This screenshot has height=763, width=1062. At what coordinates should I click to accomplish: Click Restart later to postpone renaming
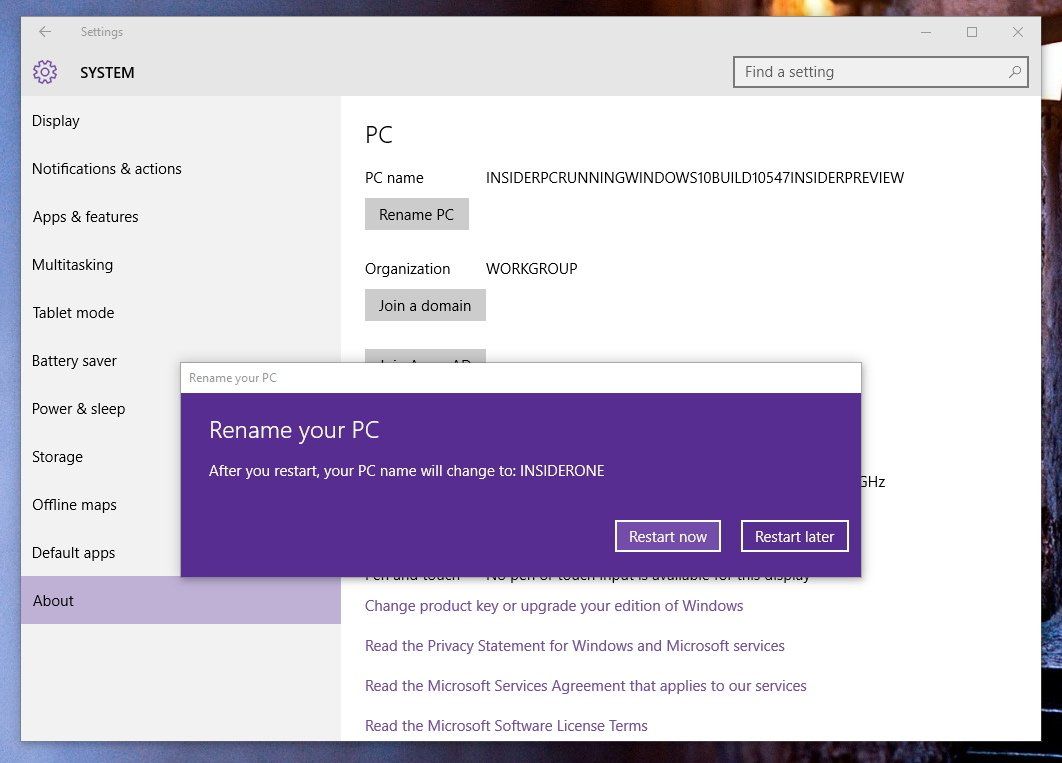(794, 536)
